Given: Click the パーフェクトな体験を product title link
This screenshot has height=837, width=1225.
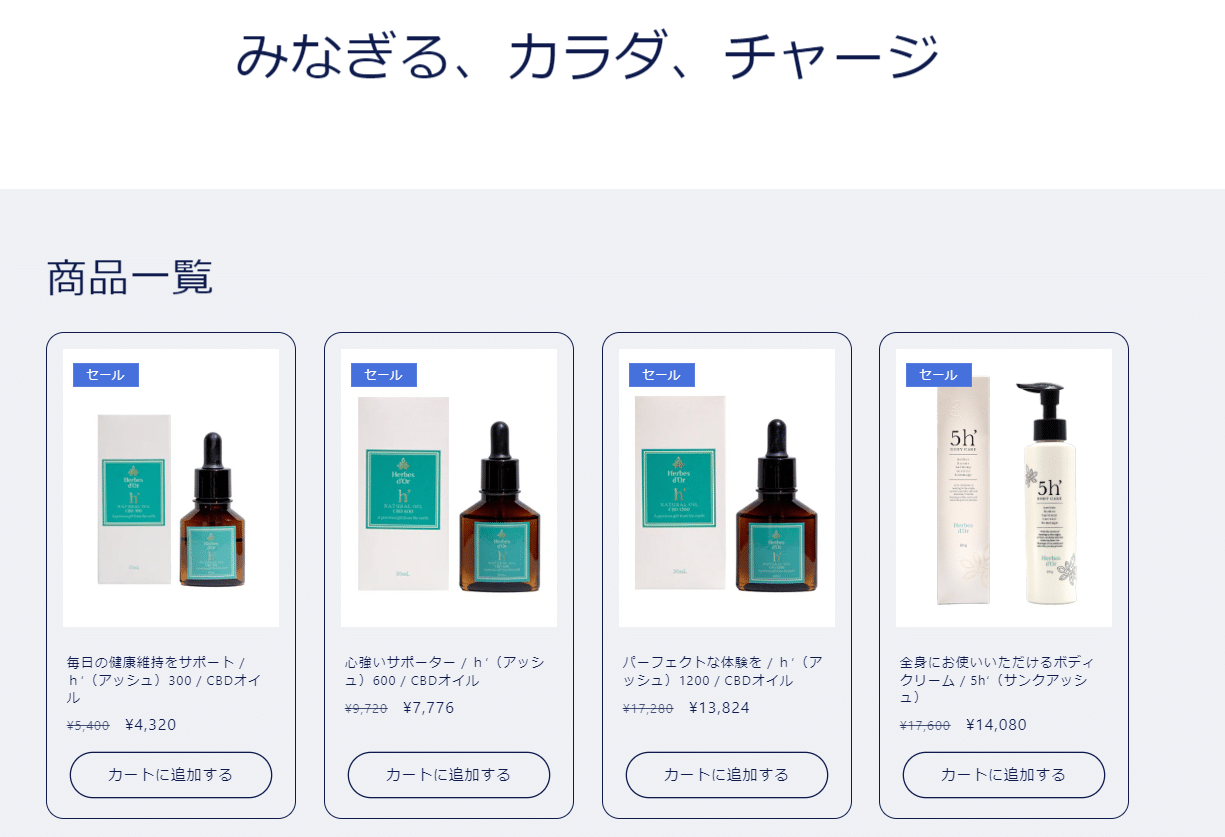Looking at the screenshot, I should [x=722, y=671].
